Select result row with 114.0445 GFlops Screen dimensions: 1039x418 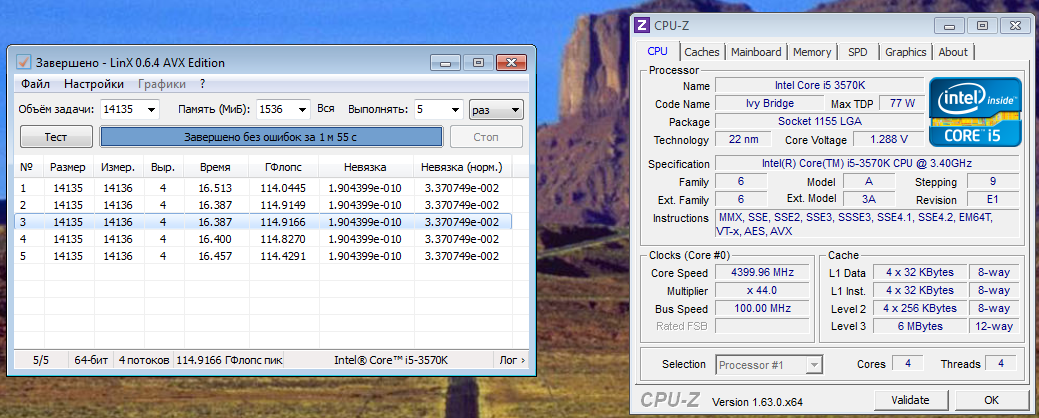point(263,188)
